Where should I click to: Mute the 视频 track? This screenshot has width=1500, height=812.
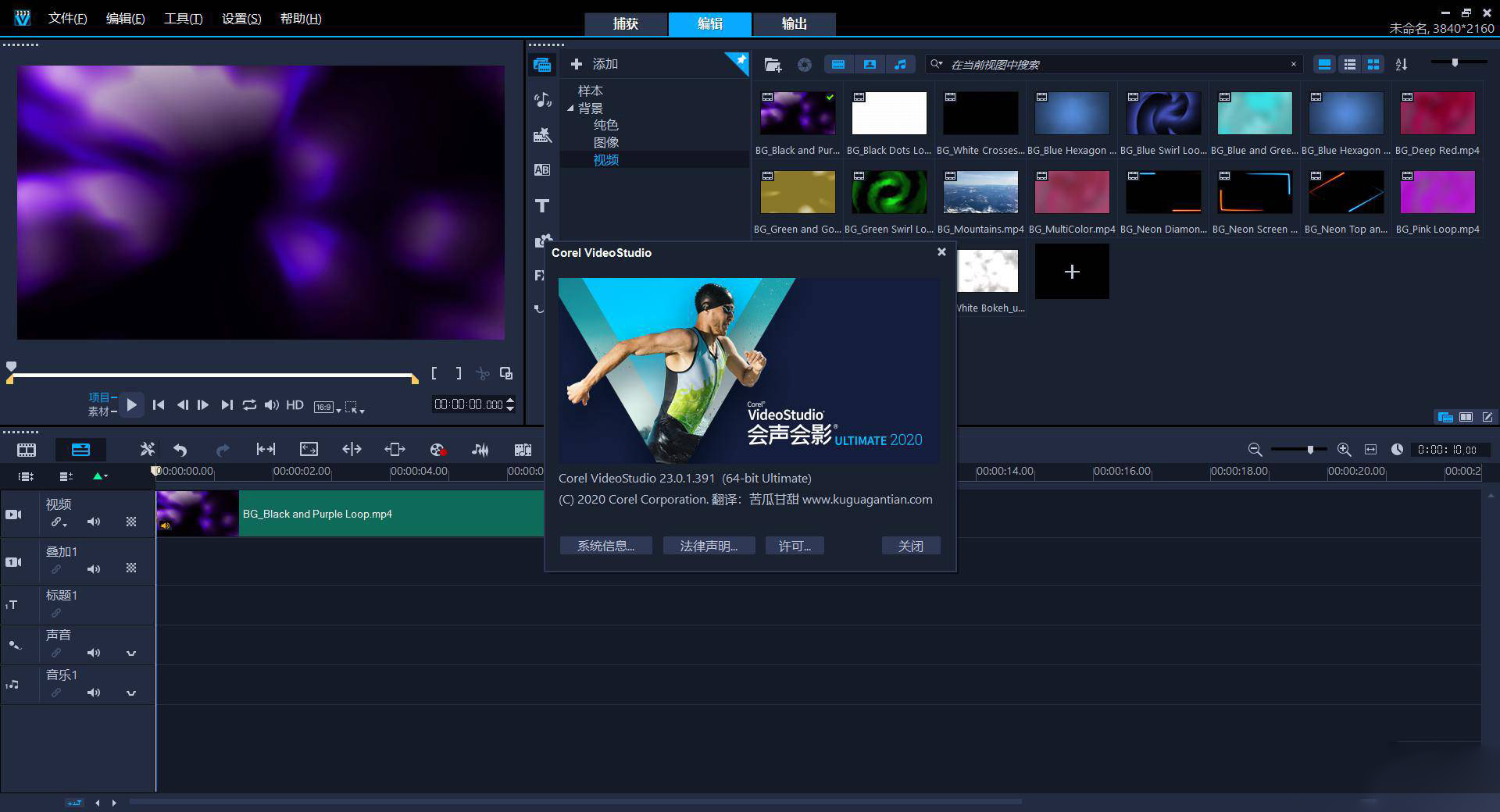pos(94,522)
